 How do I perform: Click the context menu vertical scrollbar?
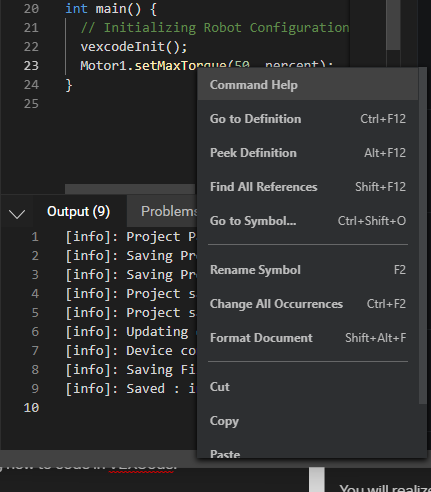click(422, 235)
